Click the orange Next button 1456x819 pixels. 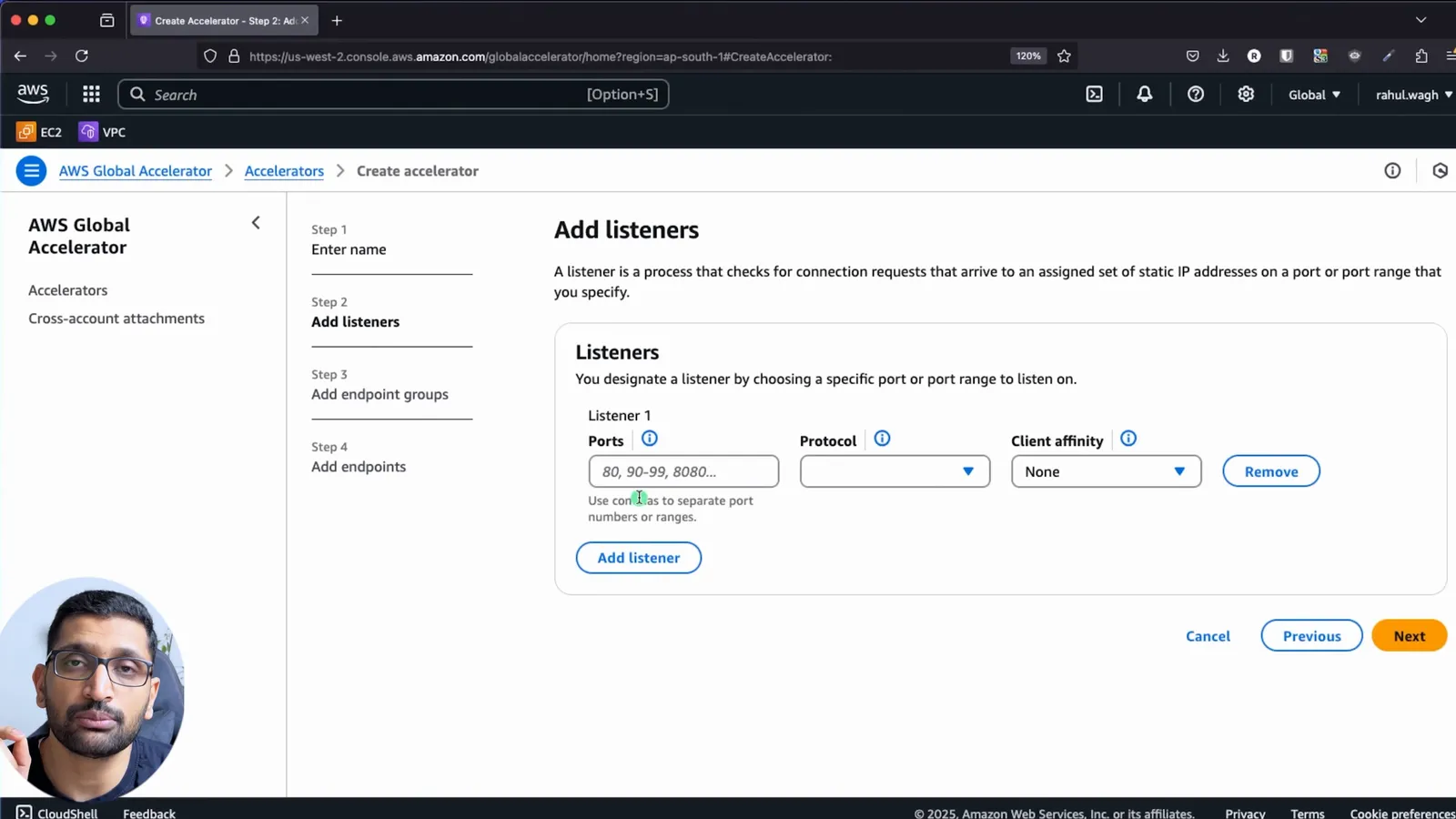[1410, 636]
